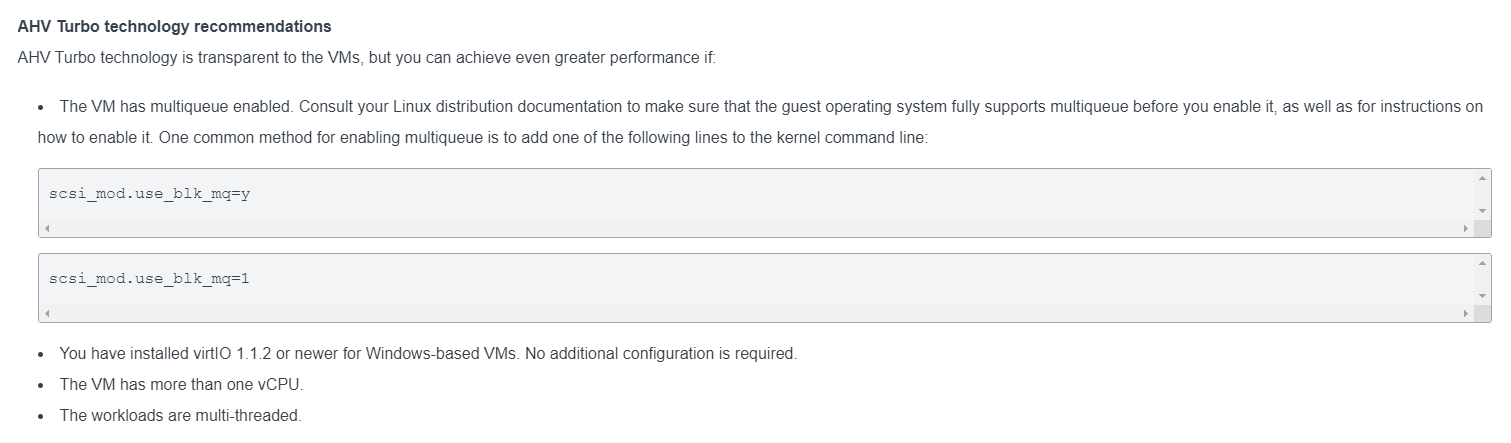Click the left scroll arrow under the use_blk_mq=1 code box

[47, 314]
